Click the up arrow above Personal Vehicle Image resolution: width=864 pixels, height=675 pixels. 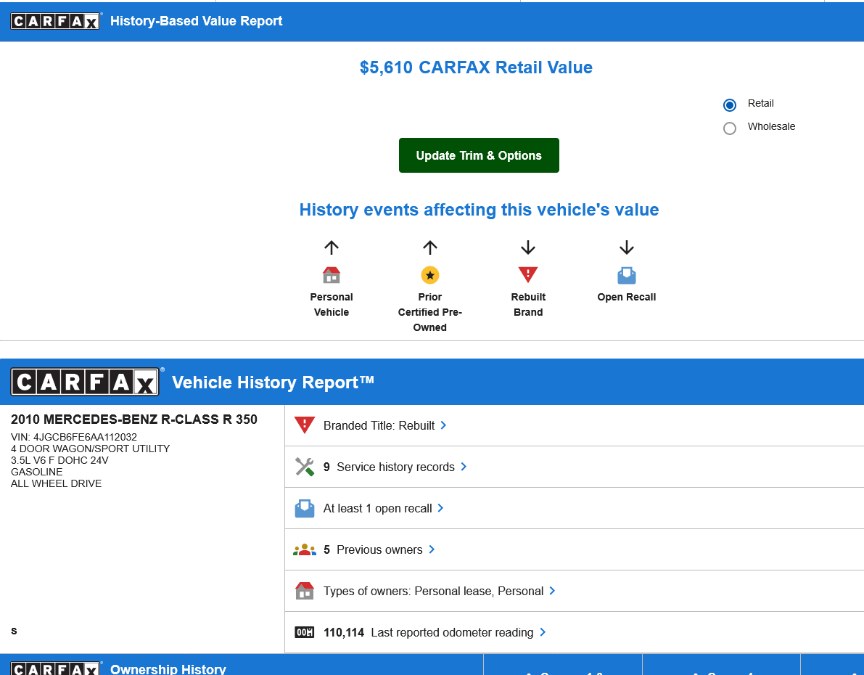click(x=331, y=247)
